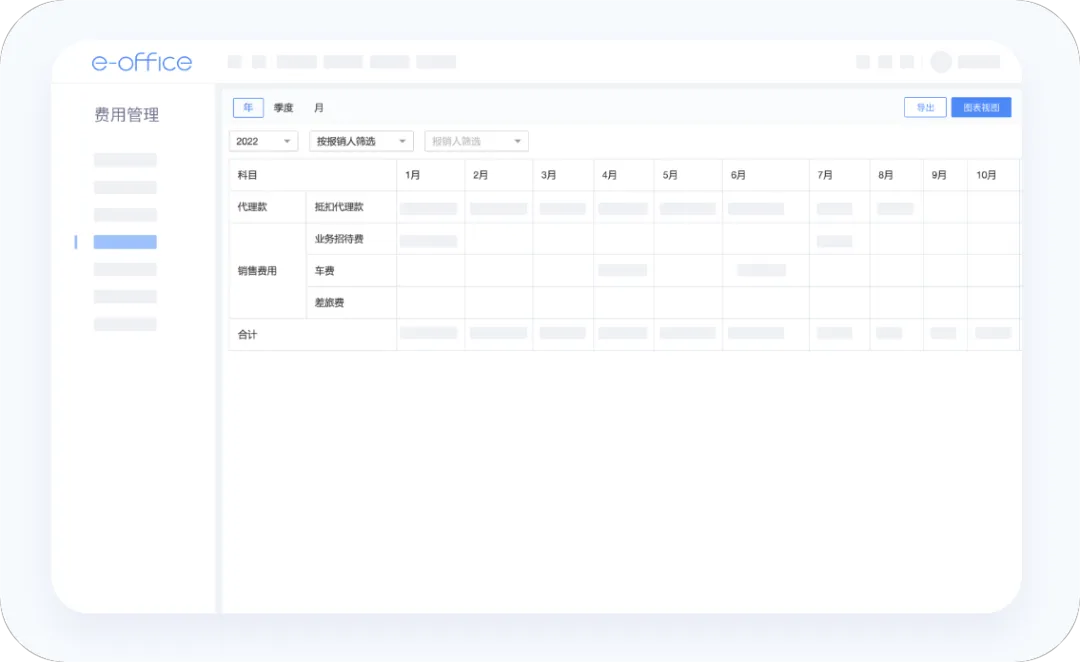Click the 合计 total row label
Image resolution: width=1080 pixels, height=662 pixels.
click(x=247, y=335)
